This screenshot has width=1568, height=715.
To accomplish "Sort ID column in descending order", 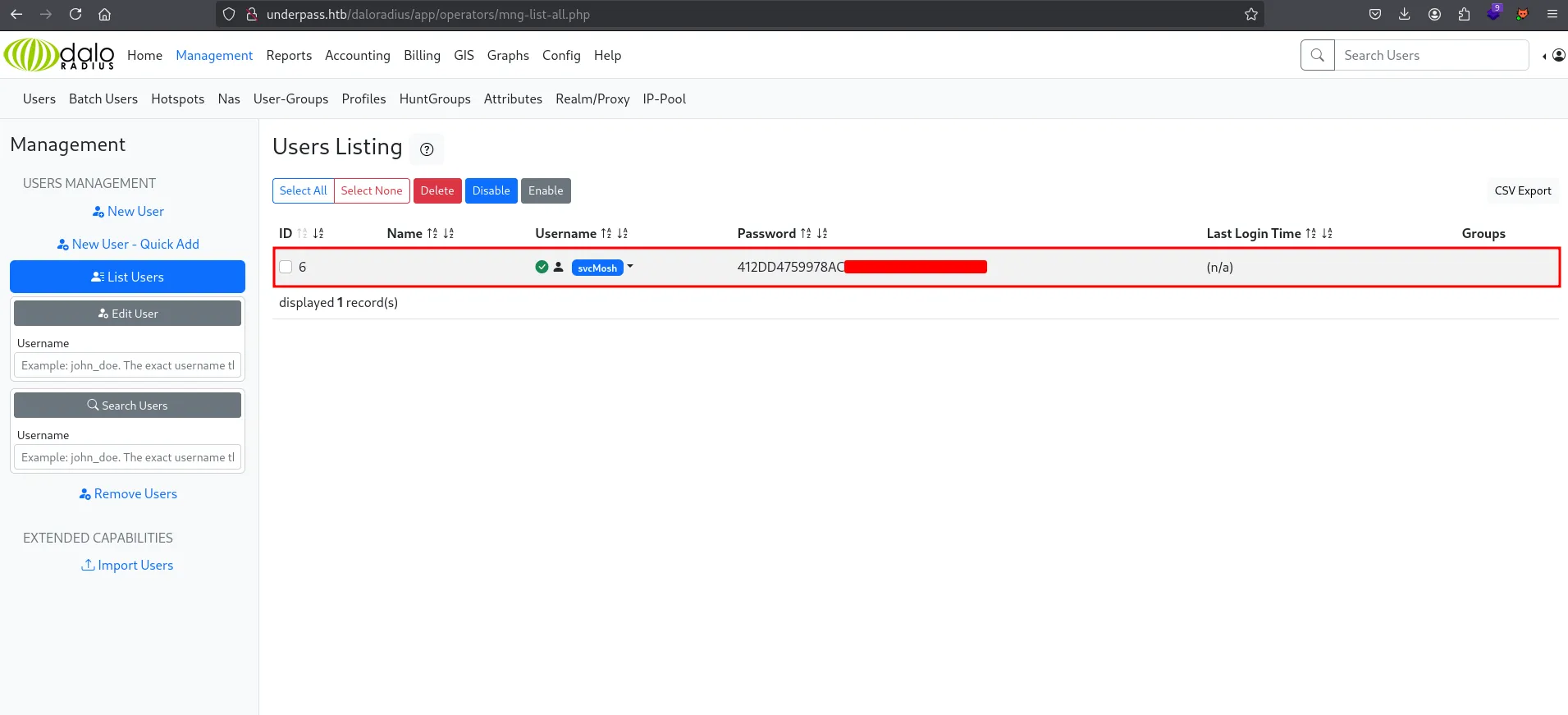I will (318, 234).
